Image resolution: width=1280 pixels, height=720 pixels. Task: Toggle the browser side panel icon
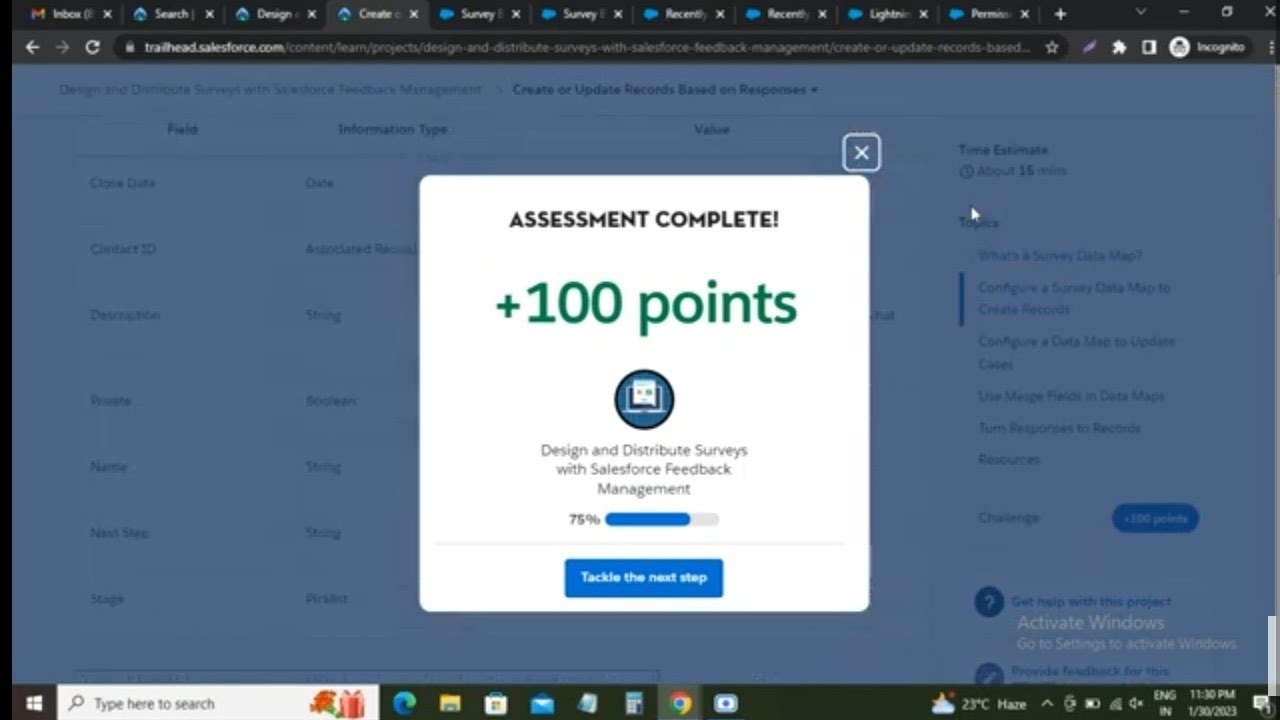pos(1149,47)
